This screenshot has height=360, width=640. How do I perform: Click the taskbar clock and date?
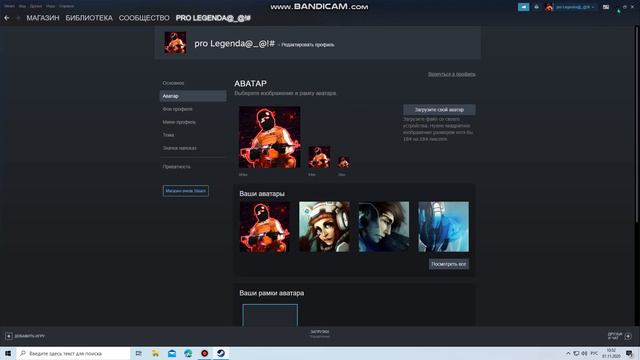(611, 353)
